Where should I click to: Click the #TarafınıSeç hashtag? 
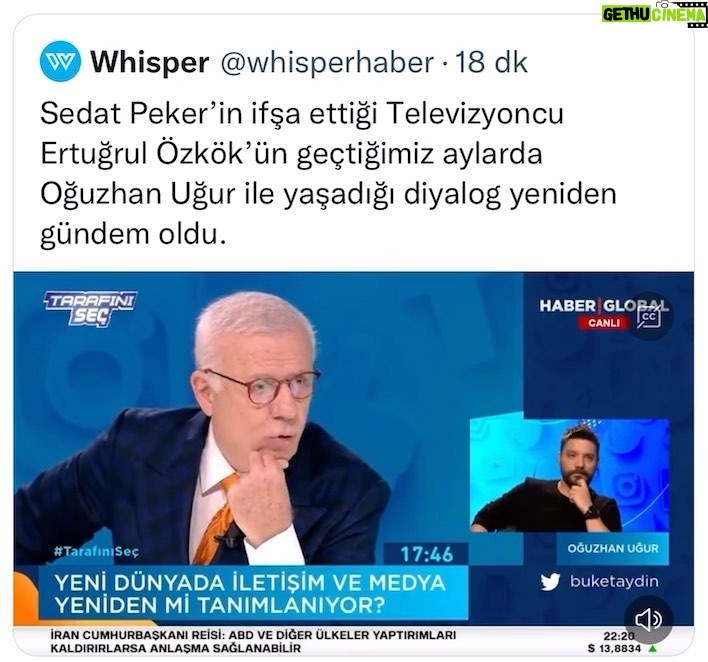coord(96,551)
